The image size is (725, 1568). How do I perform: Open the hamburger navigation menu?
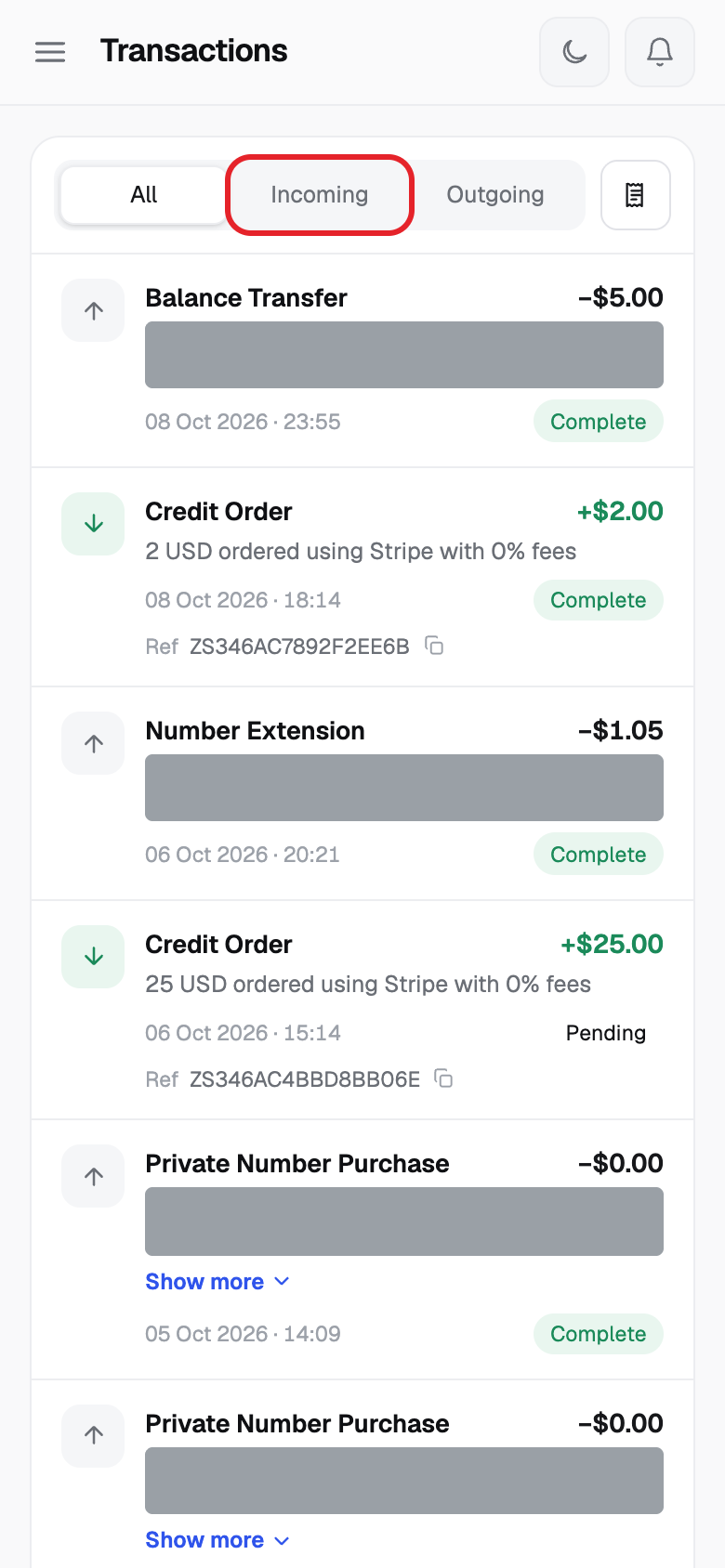[50, 52]
